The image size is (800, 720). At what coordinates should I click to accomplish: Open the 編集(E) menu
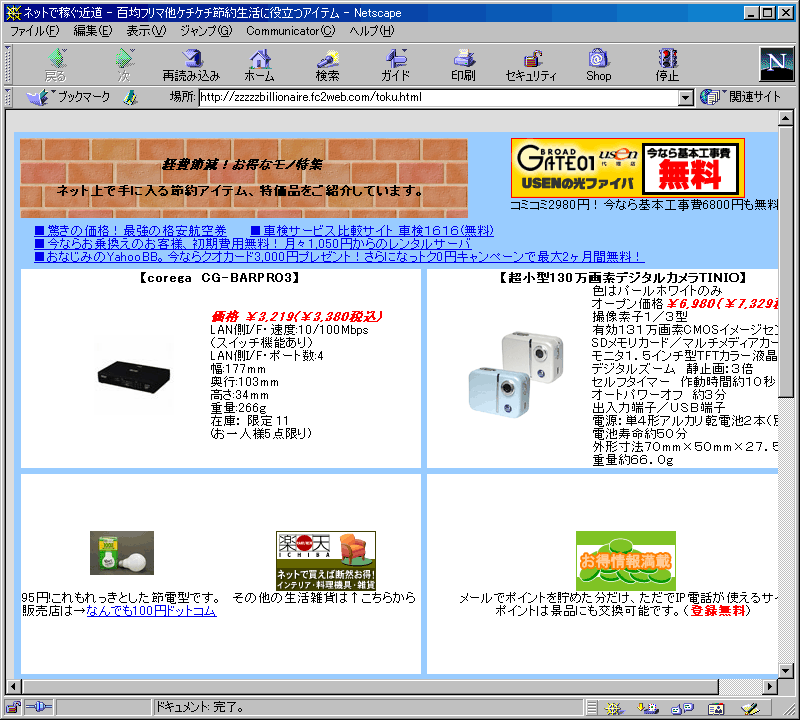tap(93, 31)
